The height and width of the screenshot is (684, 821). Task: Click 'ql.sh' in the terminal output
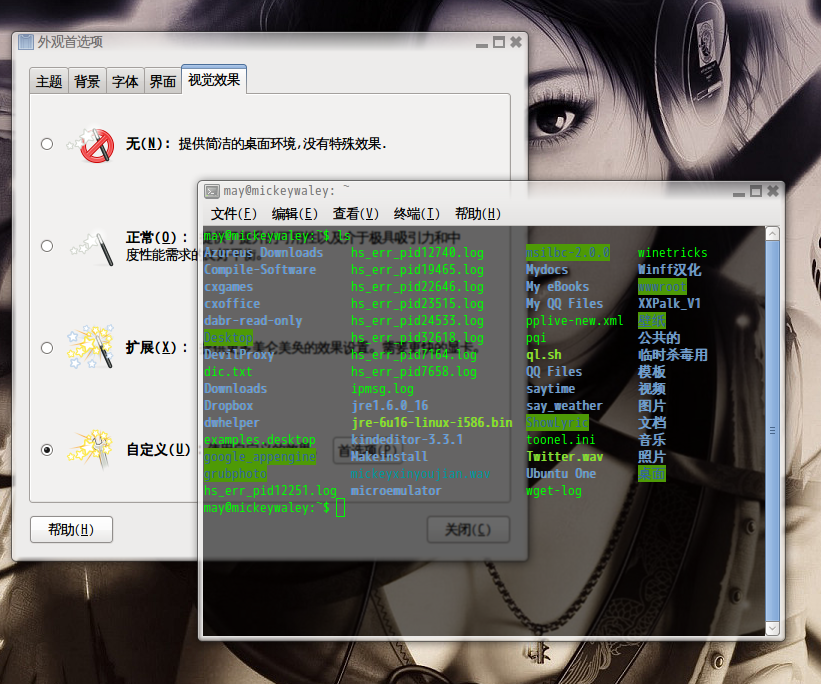(x=544, y=355)
